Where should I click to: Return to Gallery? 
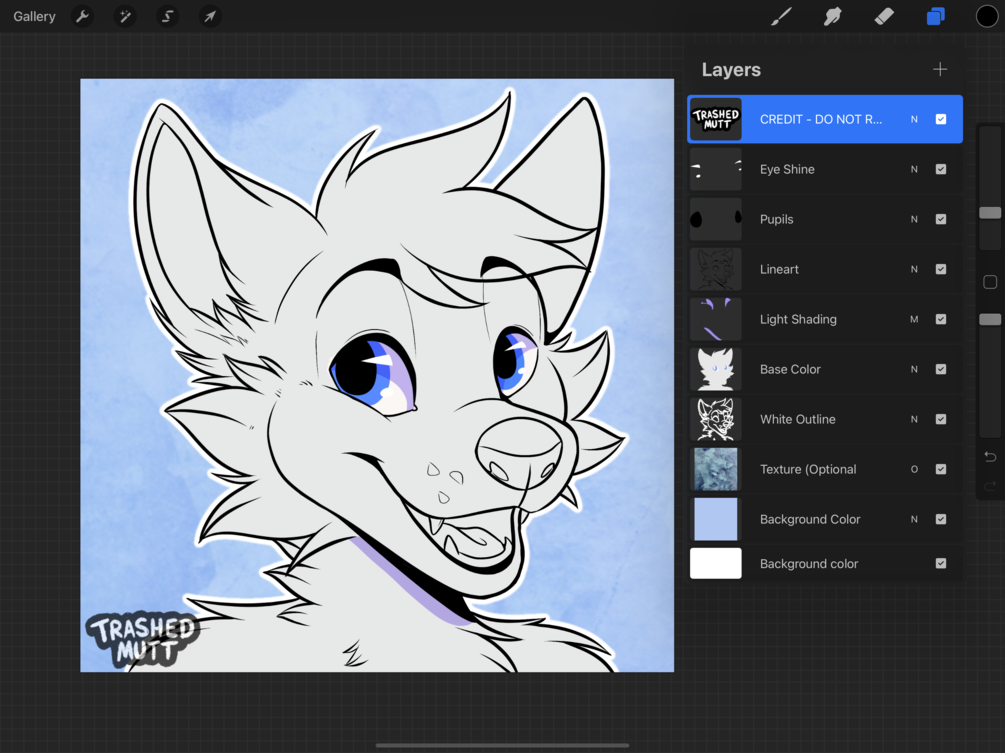(x=34, y=16)
